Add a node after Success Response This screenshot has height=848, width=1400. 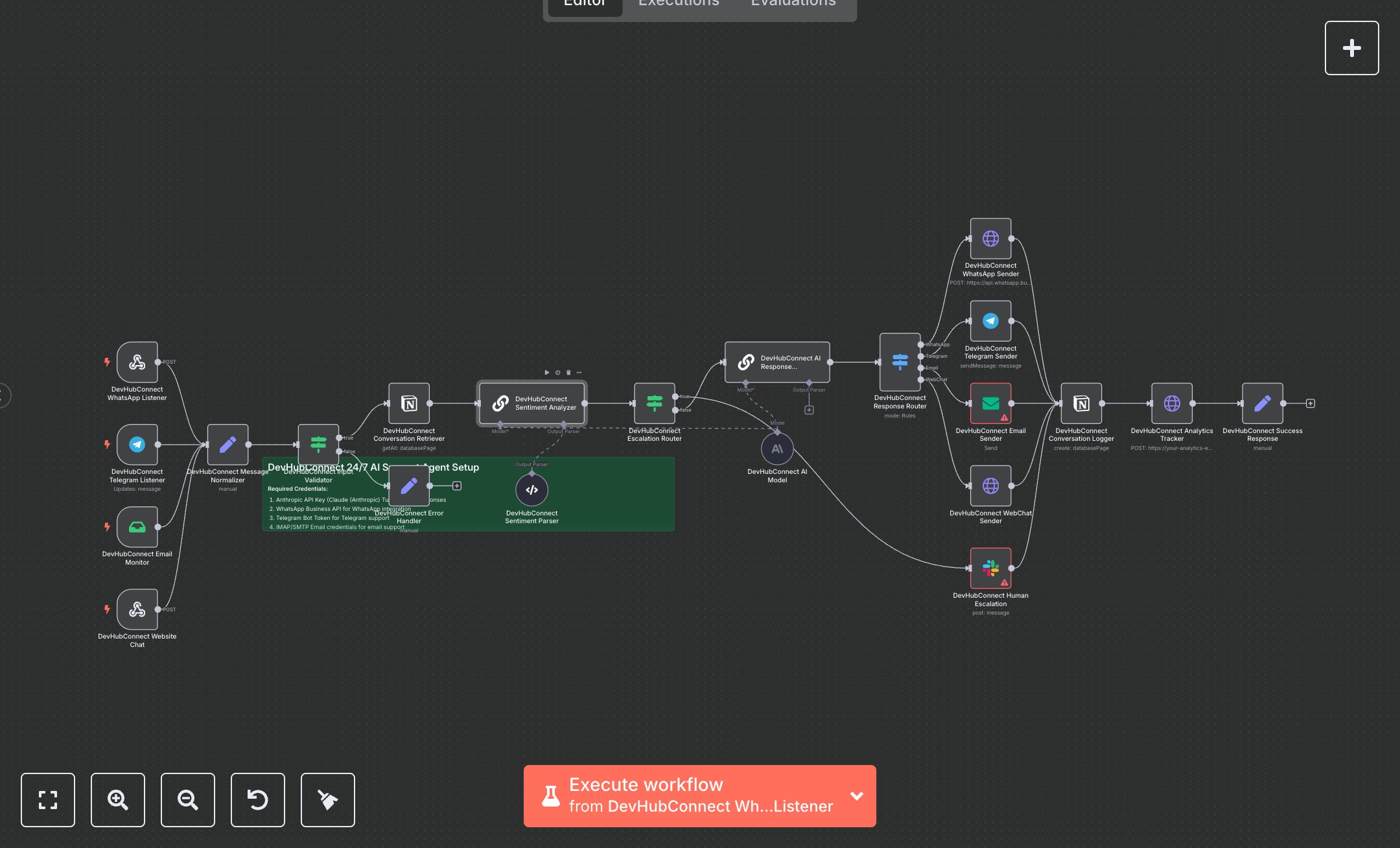coord(1311,404)
